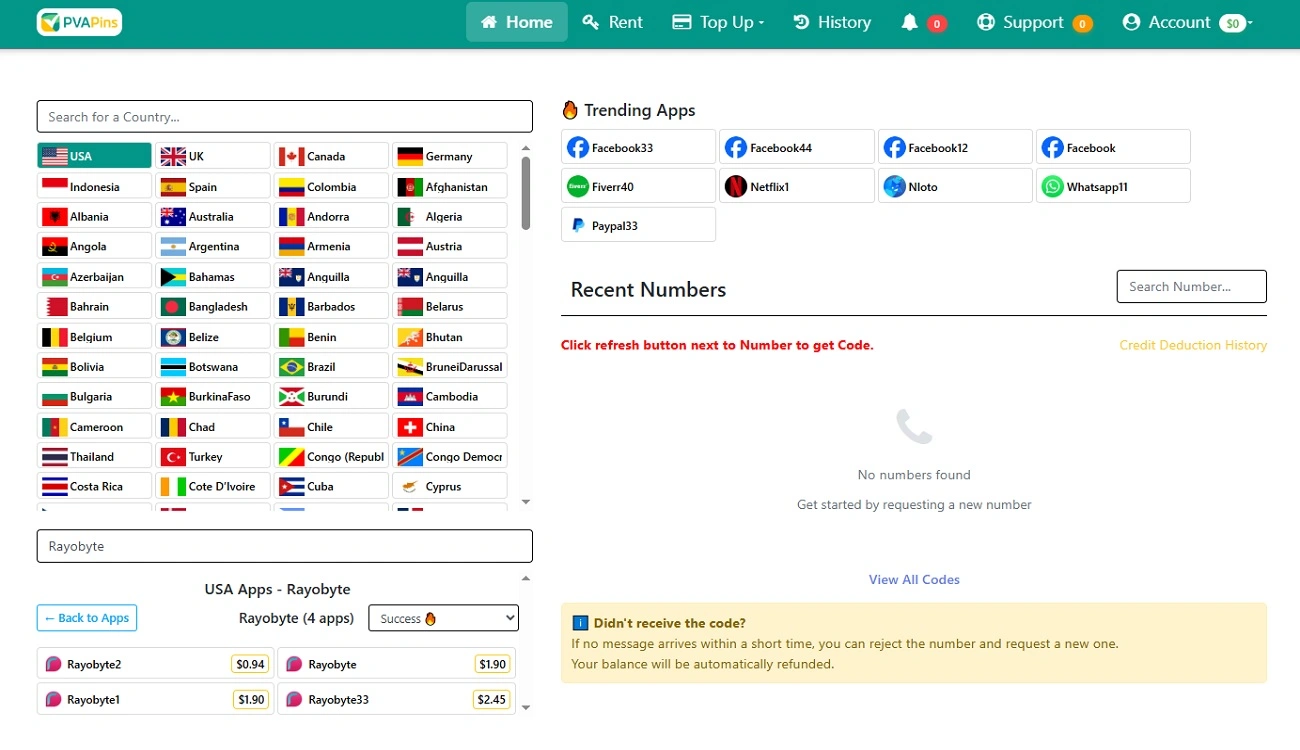Screen dimensions: 1300x750
Task: Select Australia in the country grid
Action: (212, 217)
